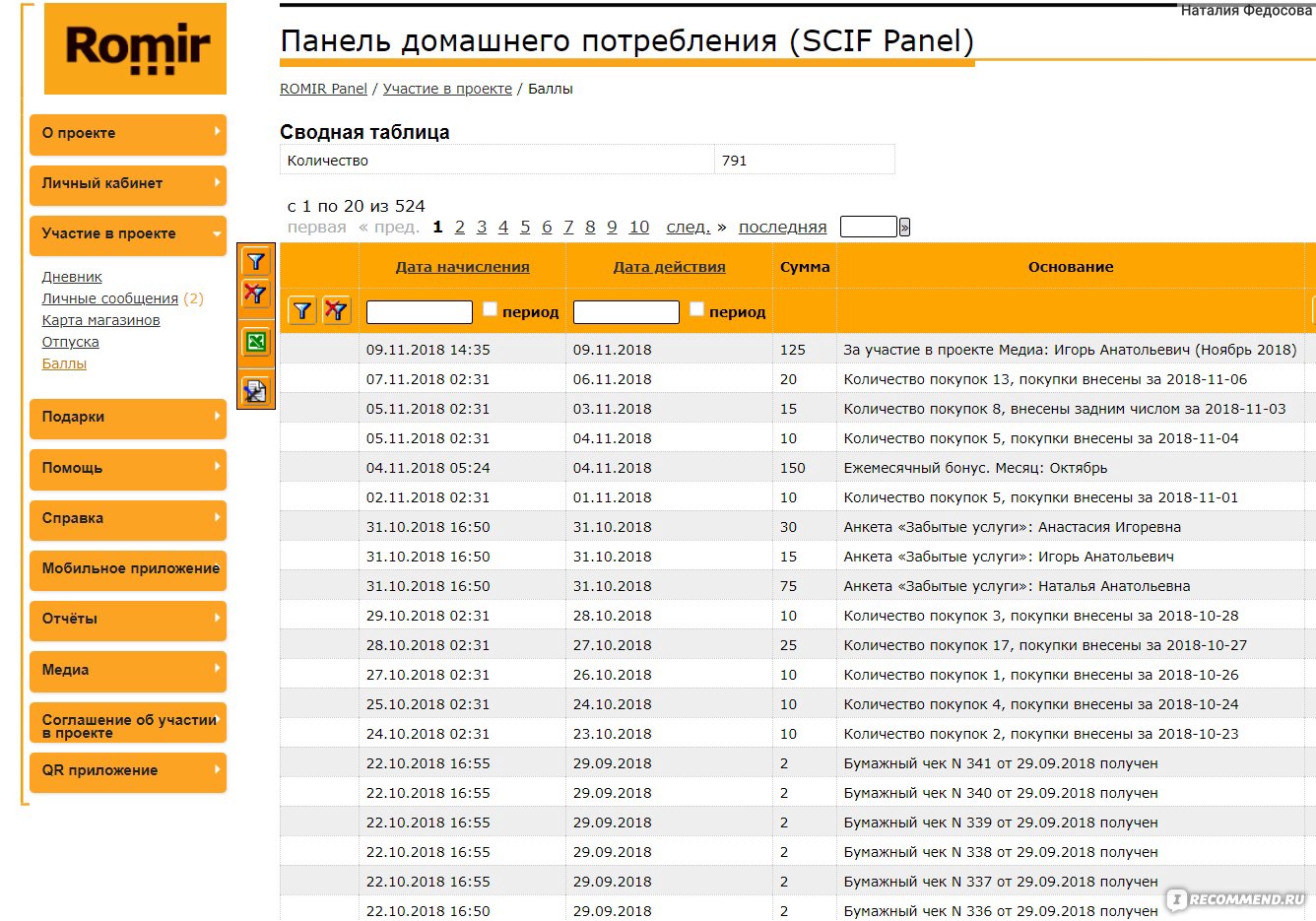Image resolution: width=1316 pixels, height=921 pixels.
Task: Select Количество покупок 17 entry
Action: (x=1045, y=645)
